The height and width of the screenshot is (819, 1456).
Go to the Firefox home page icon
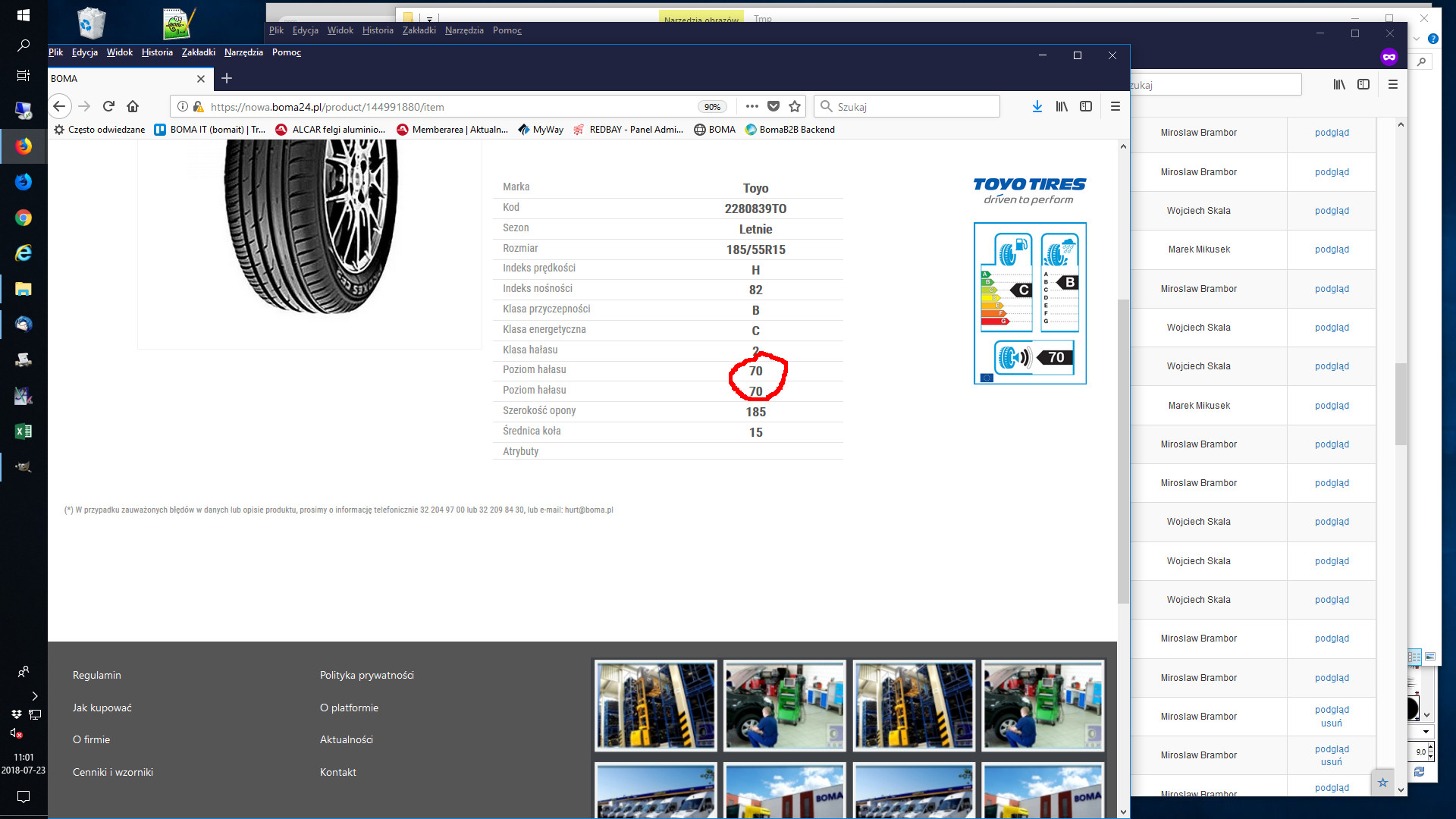tap(133, 106)
